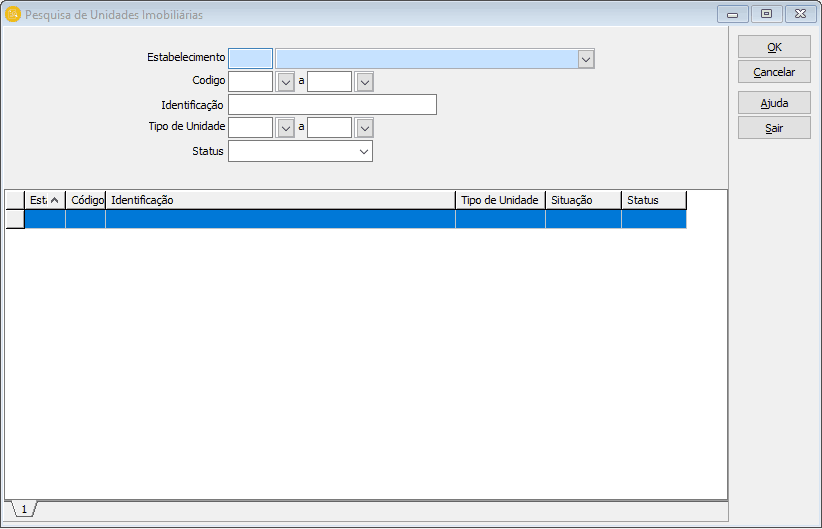Open the first Codigo range dropdown arrow
This screenshot has width=822, height=529.
click(x=286, y=82)
